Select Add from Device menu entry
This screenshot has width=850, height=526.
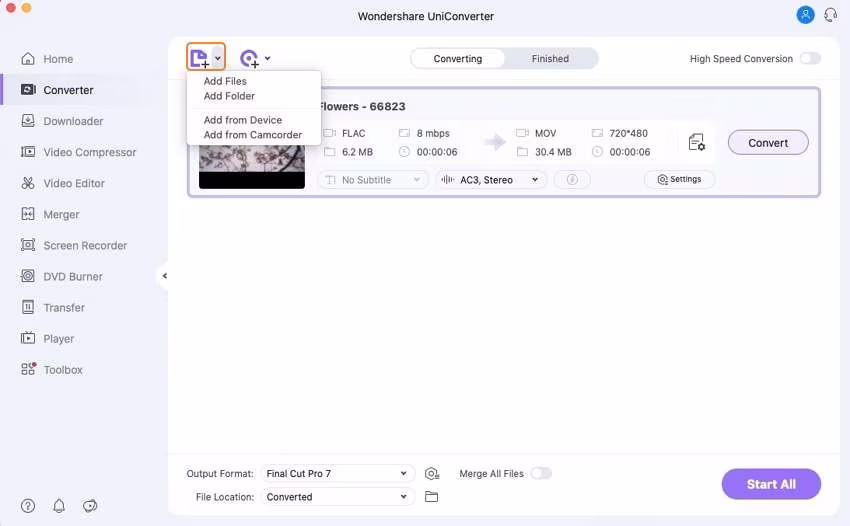(242, 120)
